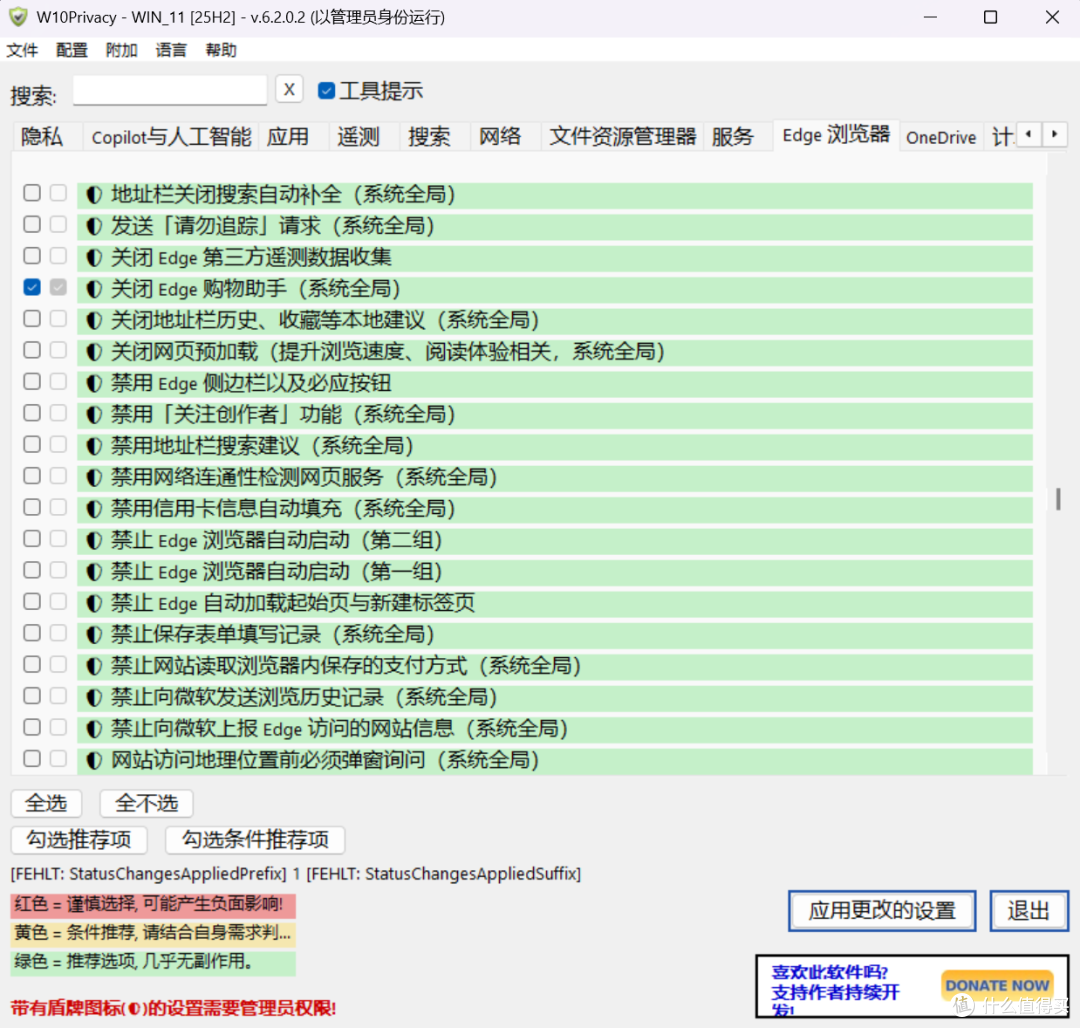The height and width of the screenshot is (1028, 1080).
Task: Click shield icon beside 禁止网站读取浏览器内保存的支付方式
Action: (x=94, y=667)
